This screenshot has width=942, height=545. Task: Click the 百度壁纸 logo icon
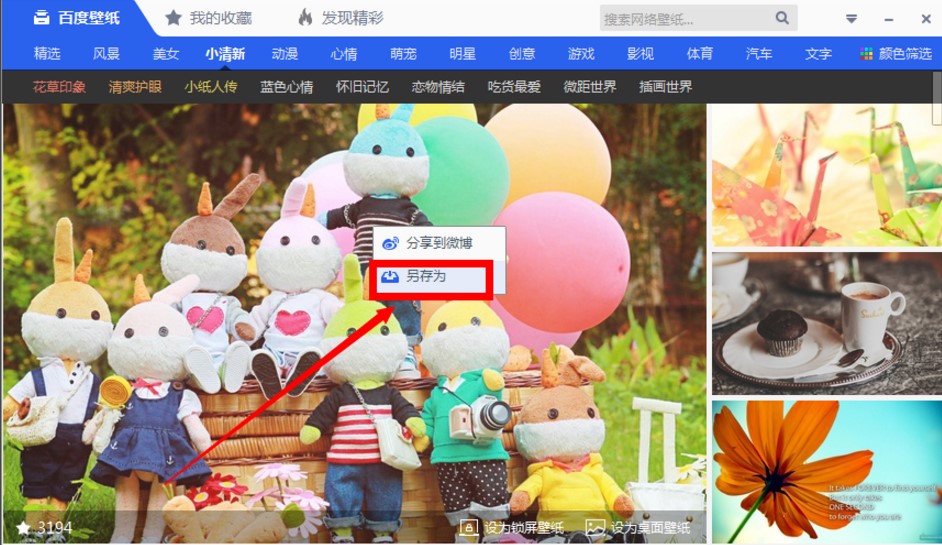(41, 17)
